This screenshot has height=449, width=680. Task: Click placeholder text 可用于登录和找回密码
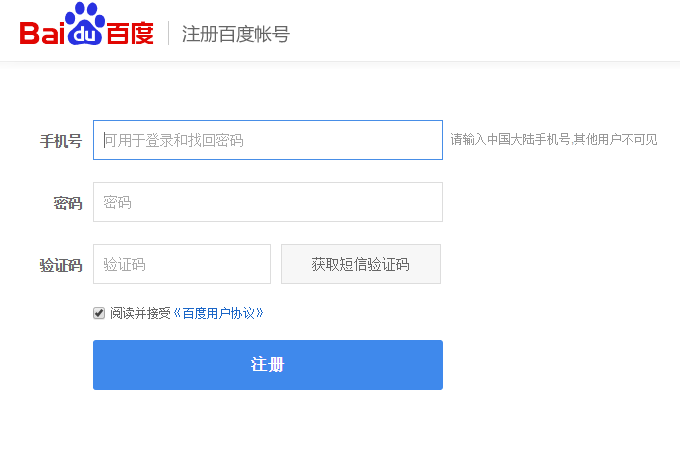tap(174, 141)
